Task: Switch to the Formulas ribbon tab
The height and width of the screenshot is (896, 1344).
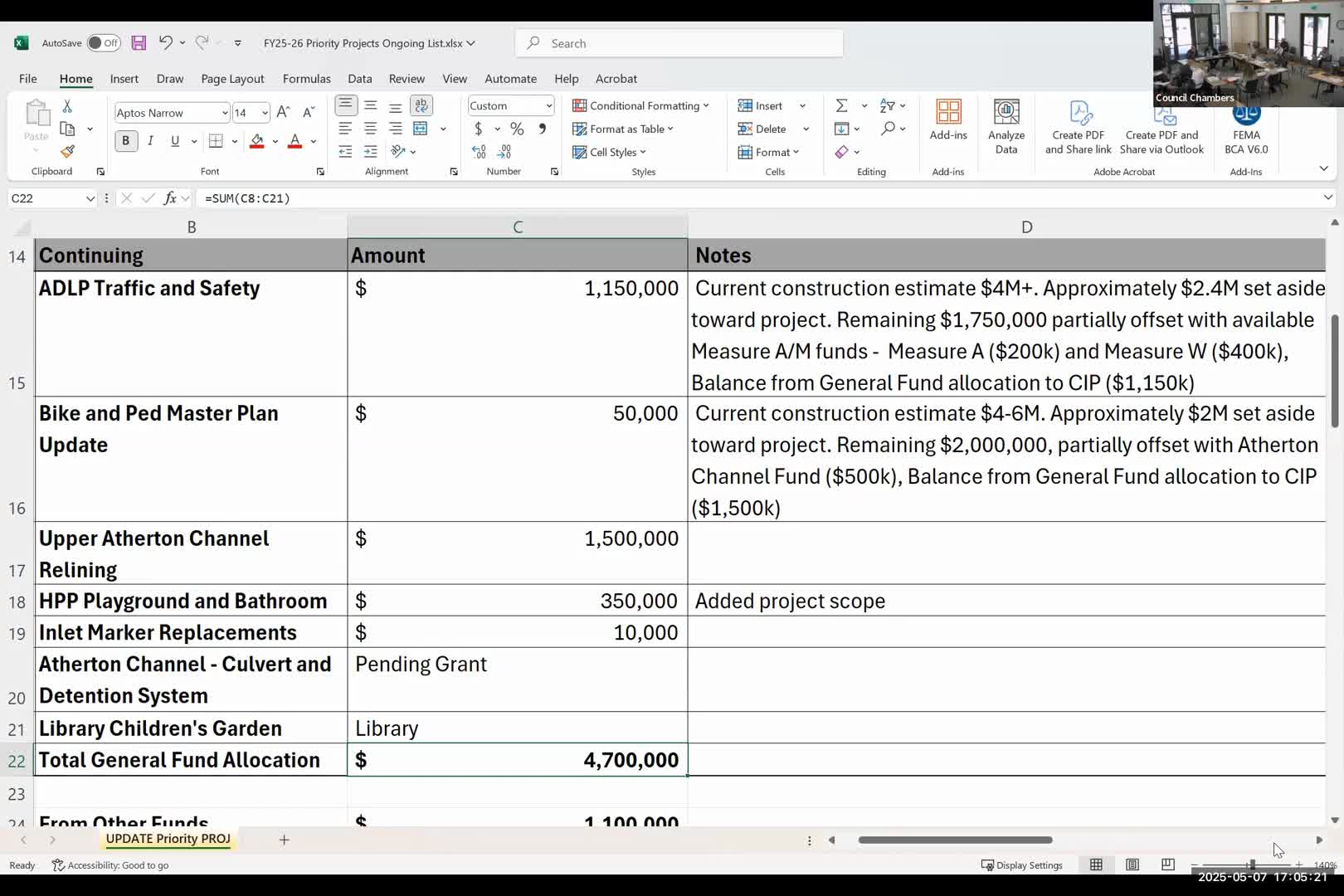Action: (306, 79)
